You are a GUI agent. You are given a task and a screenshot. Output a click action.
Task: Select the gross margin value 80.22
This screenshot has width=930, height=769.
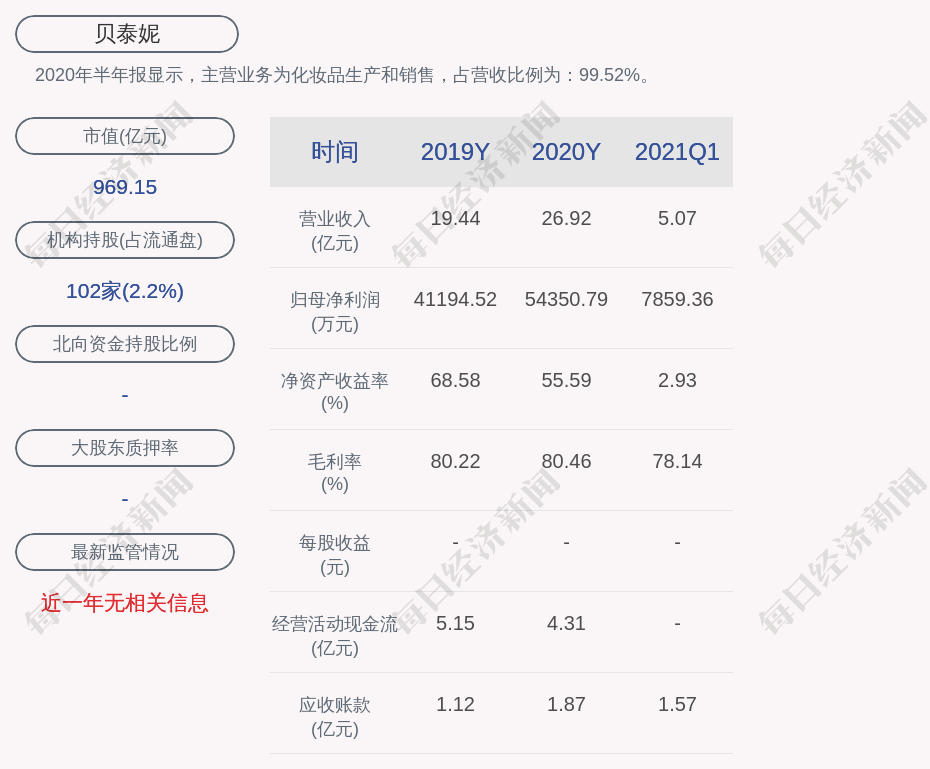[456, 461]
